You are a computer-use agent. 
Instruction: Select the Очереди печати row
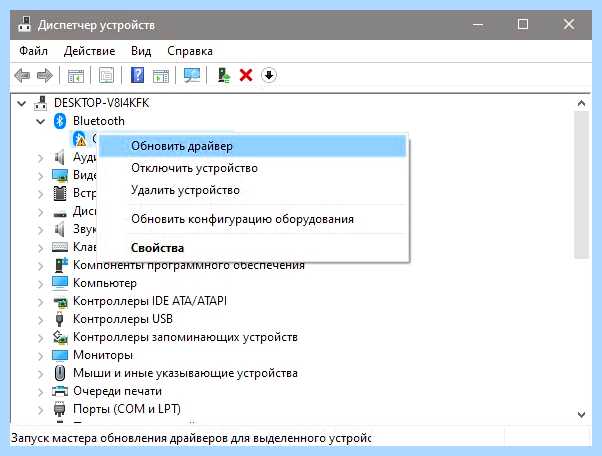coord(117,391)
